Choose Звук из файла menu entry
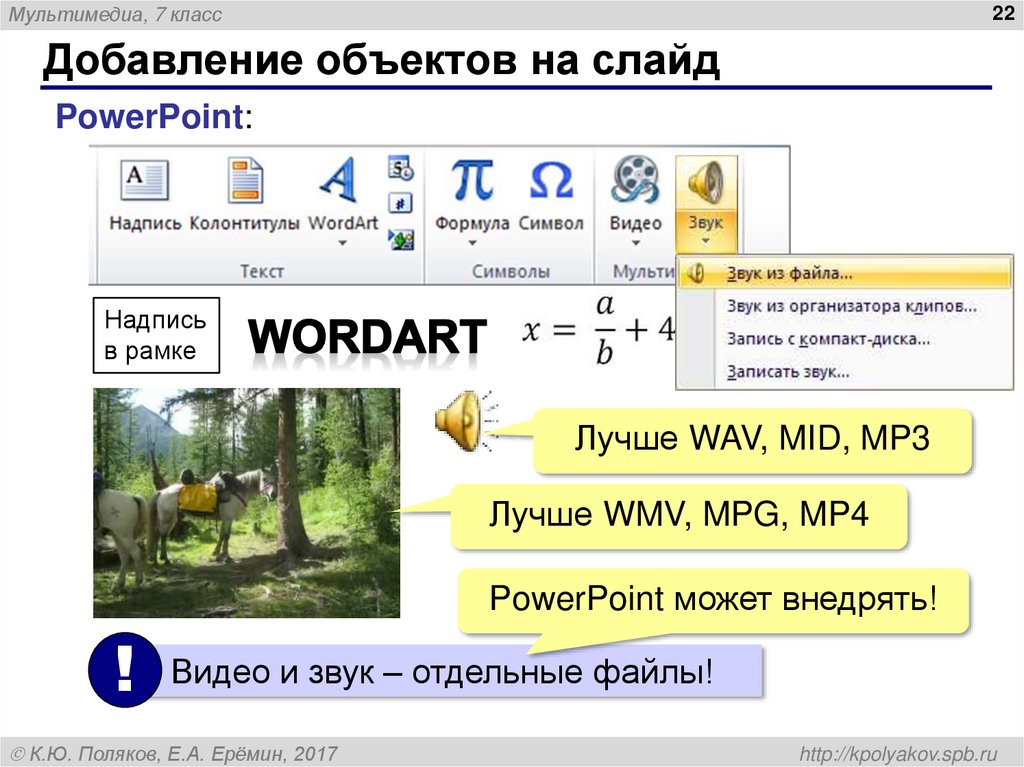Viewport: 1024px width, 767px height. point(844,273)
